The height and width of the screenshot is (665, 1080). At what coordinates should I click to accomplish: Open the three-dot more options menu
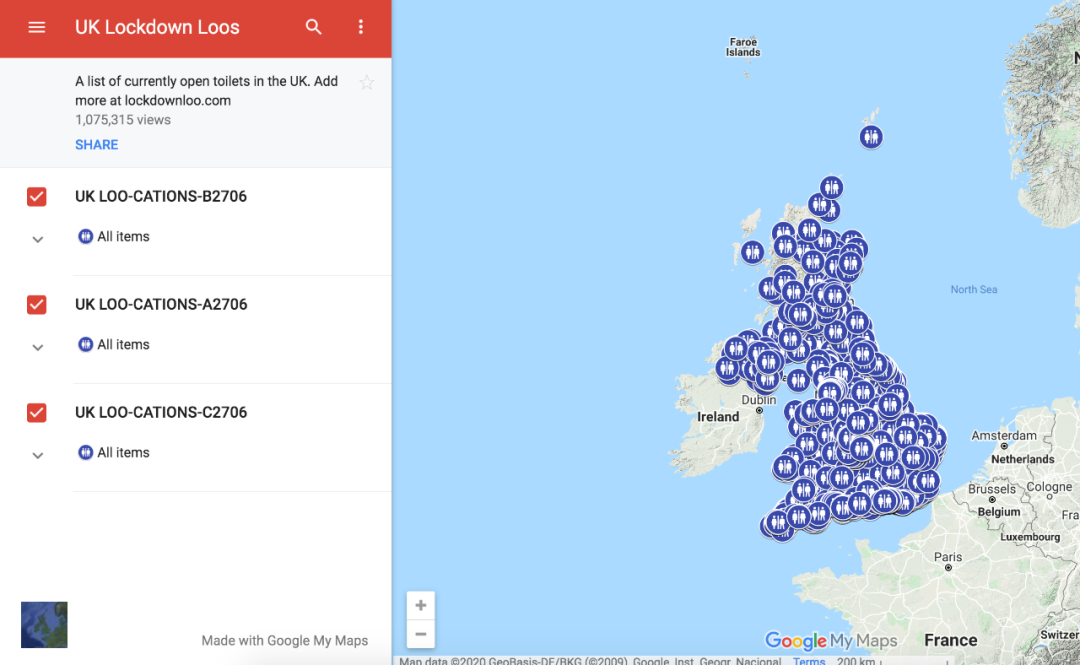(x=360, y=27)
